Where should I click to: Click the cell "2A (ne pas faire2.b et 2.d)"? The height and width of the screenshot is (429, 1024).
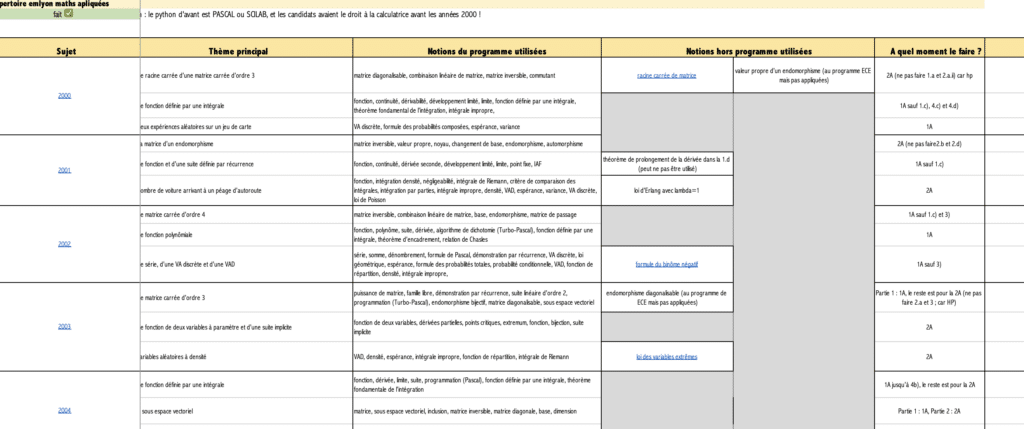coord(929,144)
